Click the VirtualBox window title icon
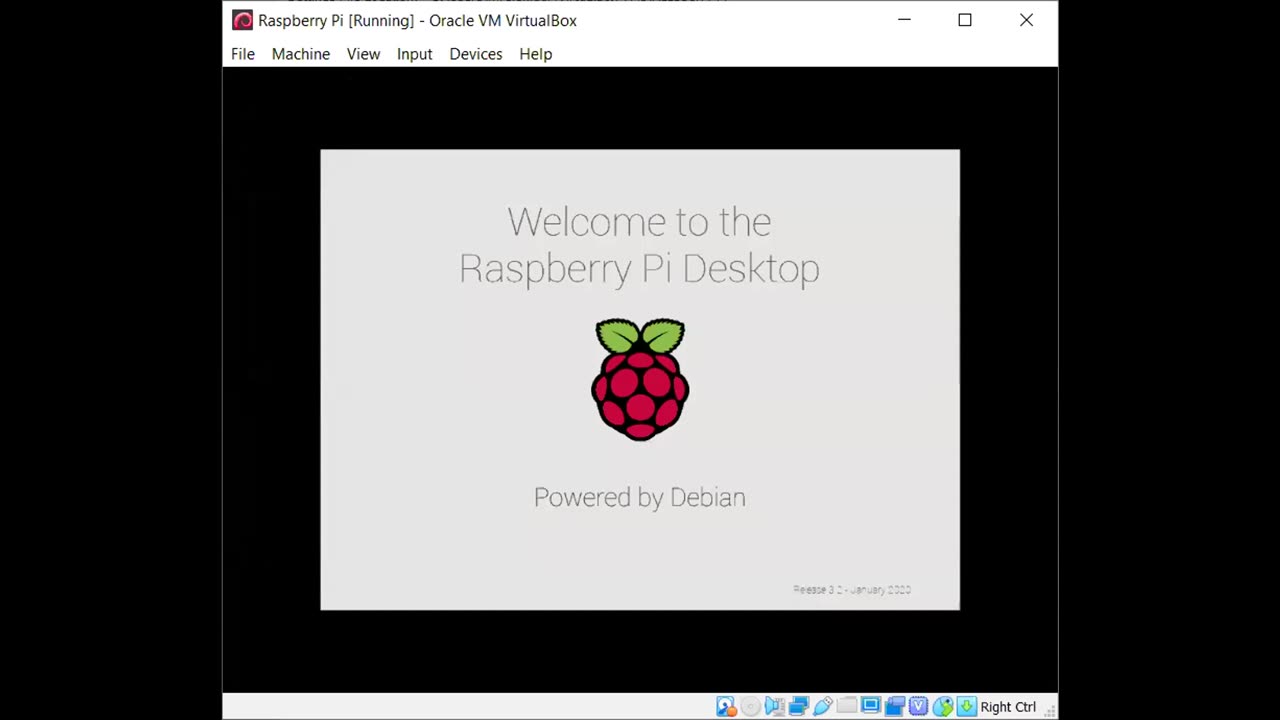 pos(242,20)
